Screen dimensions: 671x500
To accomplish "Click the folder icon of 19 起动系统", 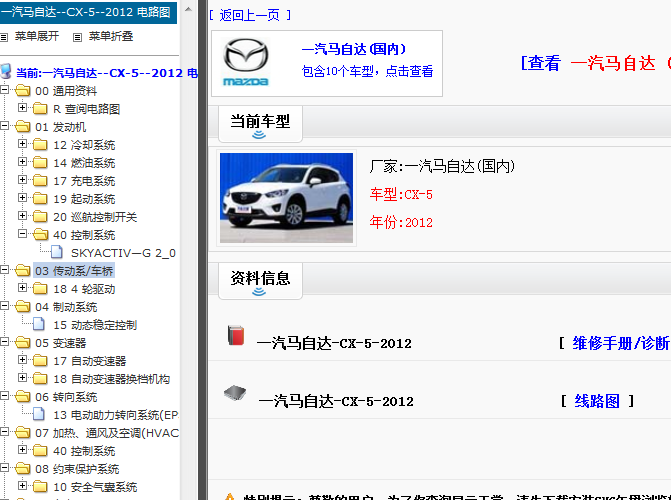I will [x=40, y=198].
